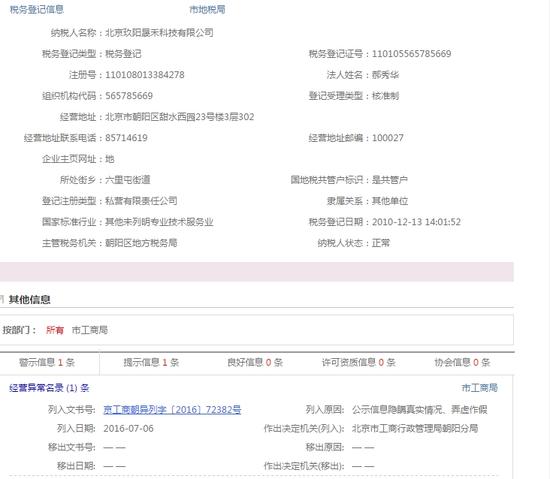Click the 市地税局 link at top
This screenshot has width=550, height=479.
click(x=207, y=9)
